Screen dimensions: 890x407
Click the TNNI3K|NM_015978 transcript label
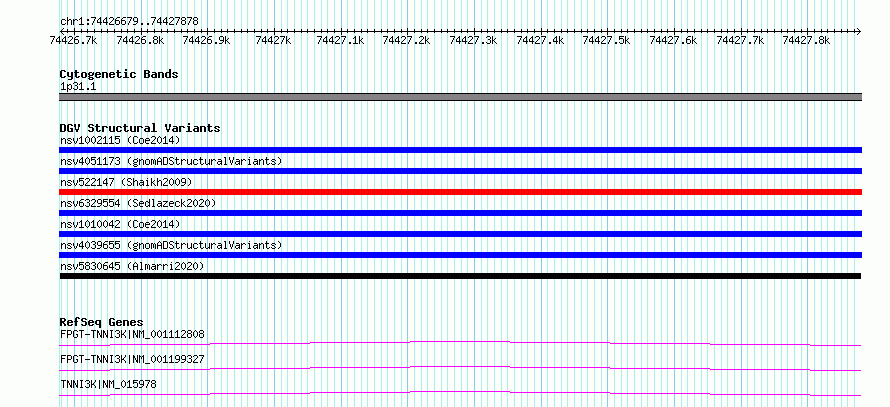coord(108,385)
